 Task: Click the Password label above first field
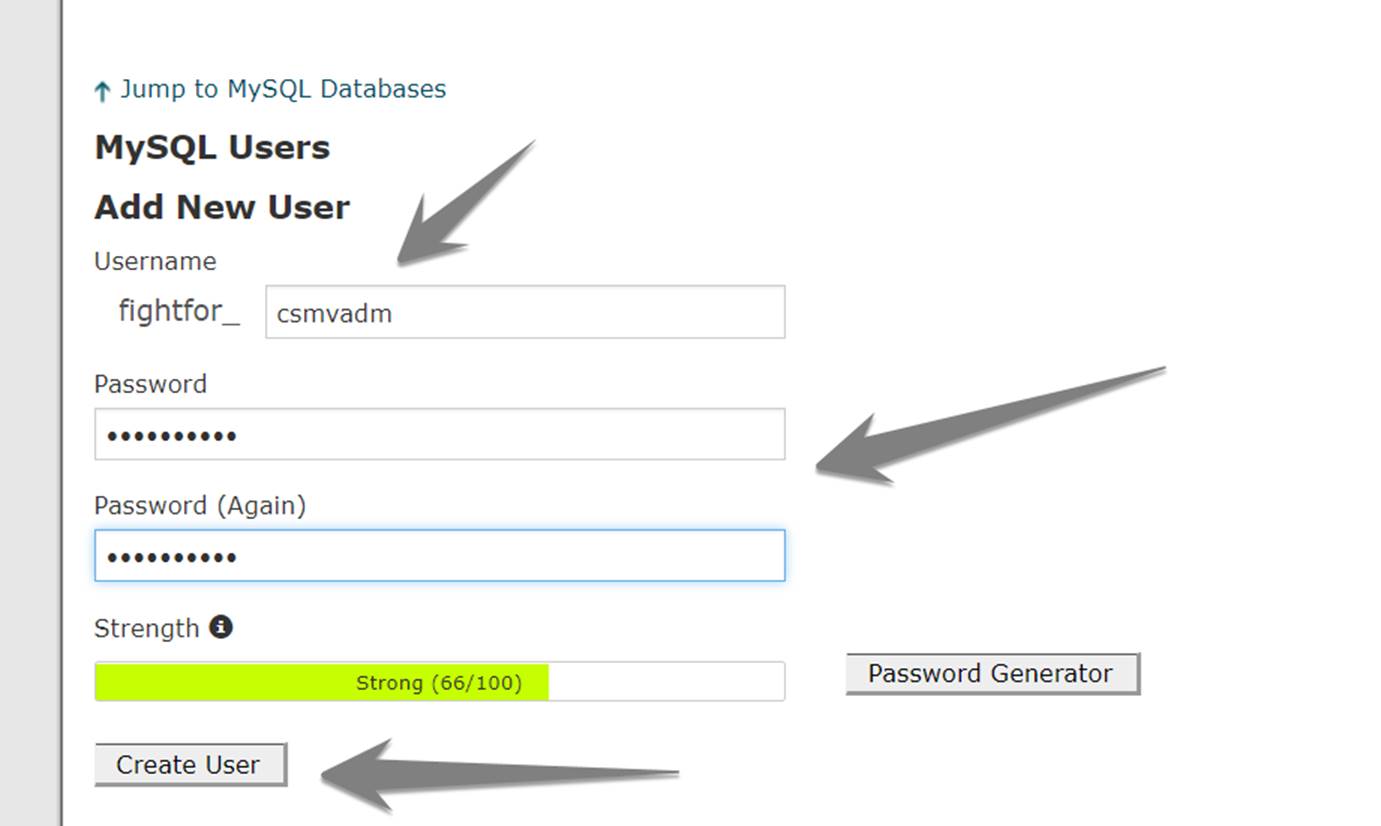(150, 384)
